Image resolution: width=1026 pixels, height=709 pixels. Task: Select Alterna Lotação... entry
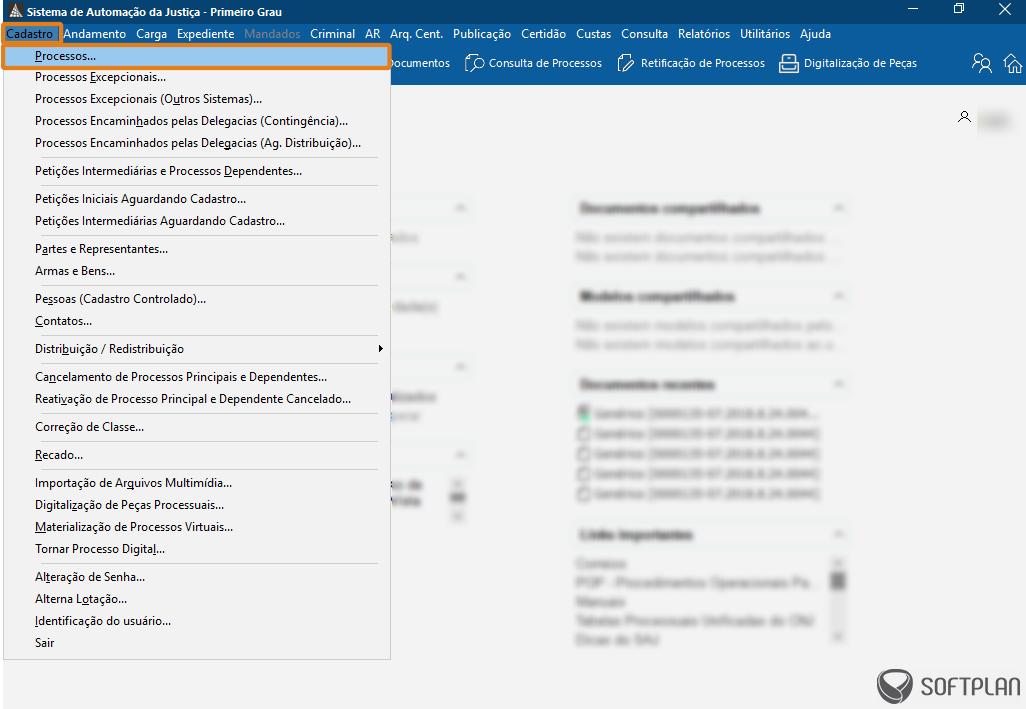[196, 599]
